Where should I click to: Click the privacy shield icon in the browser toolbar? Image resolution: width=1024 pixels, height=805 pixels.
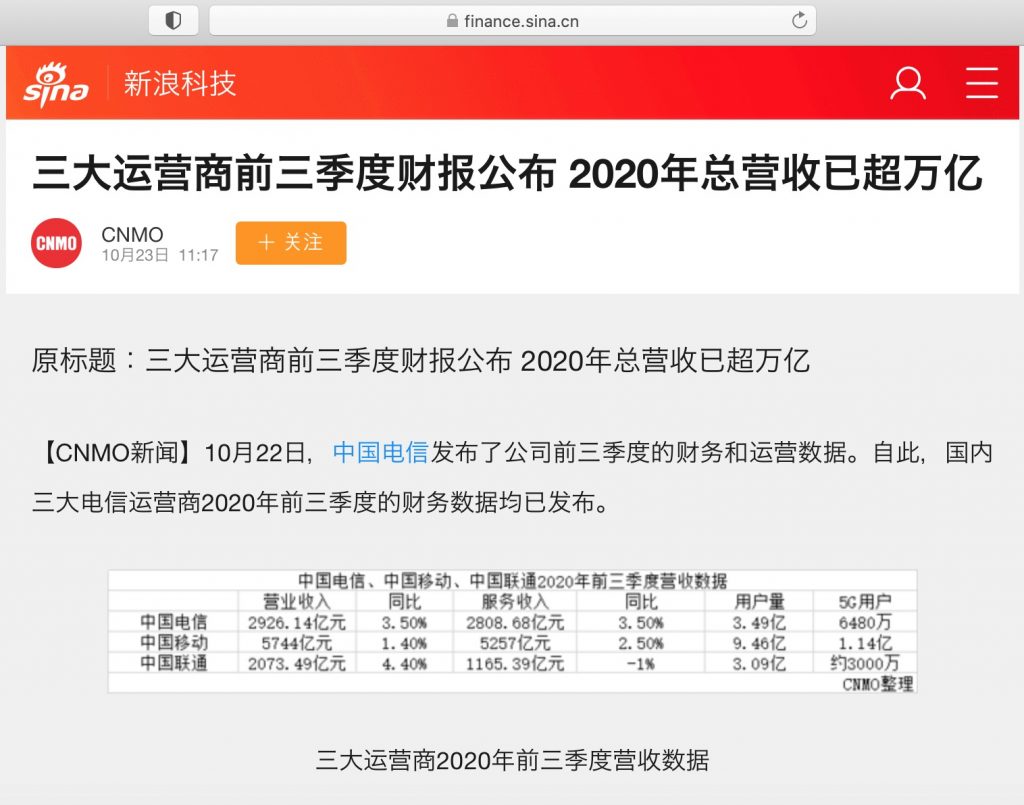tap(173, 21)
